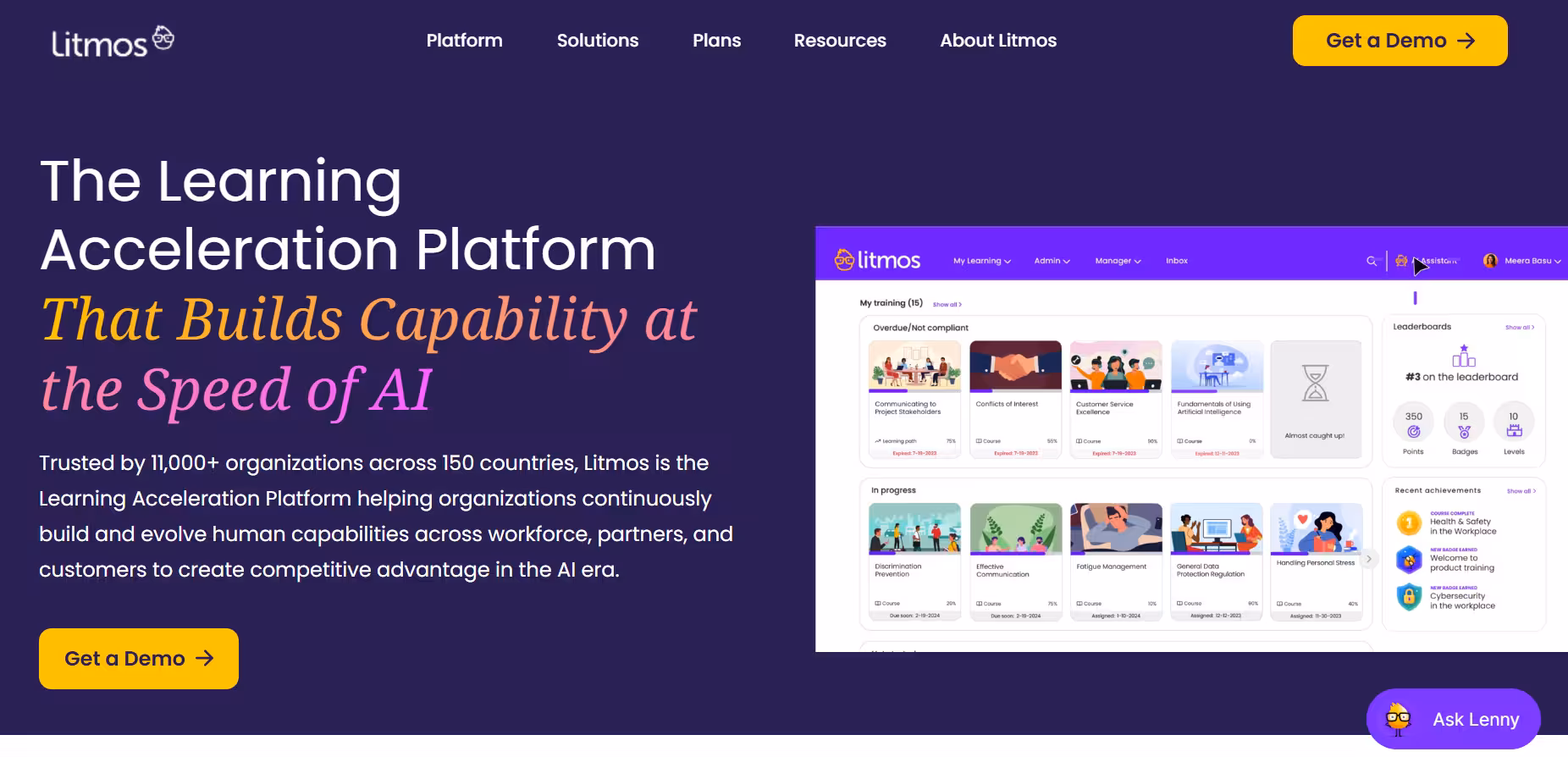
Task: Click the litmos logo in the dashboard preview
Action: [x=877, y=260]
